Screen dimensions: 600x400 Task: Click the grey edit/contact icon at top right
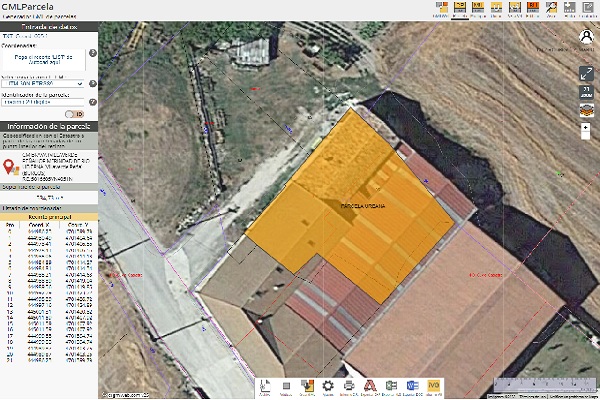pos(588,8)
